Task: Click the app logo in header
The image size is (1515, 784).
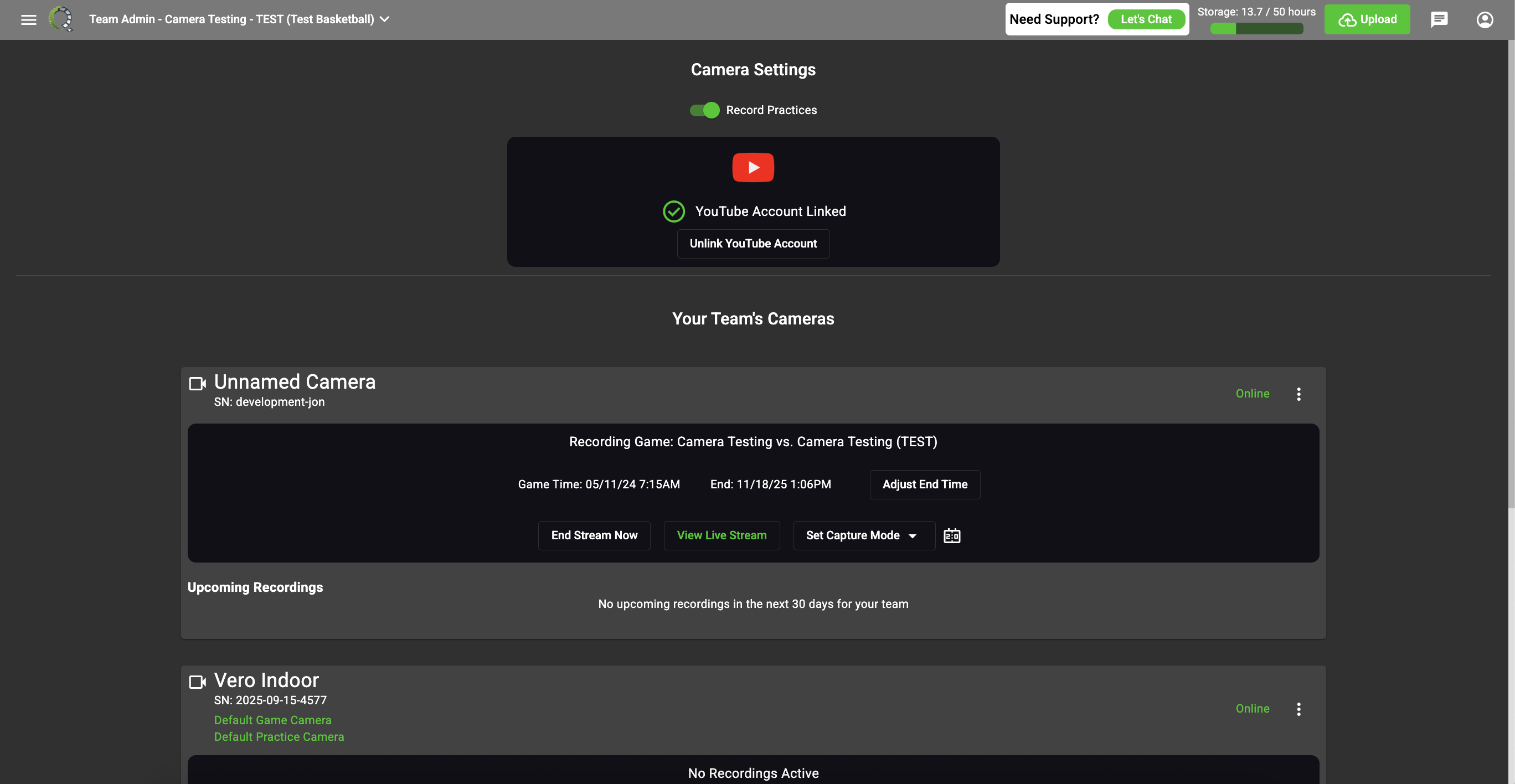Action: [x=60, y=19]
